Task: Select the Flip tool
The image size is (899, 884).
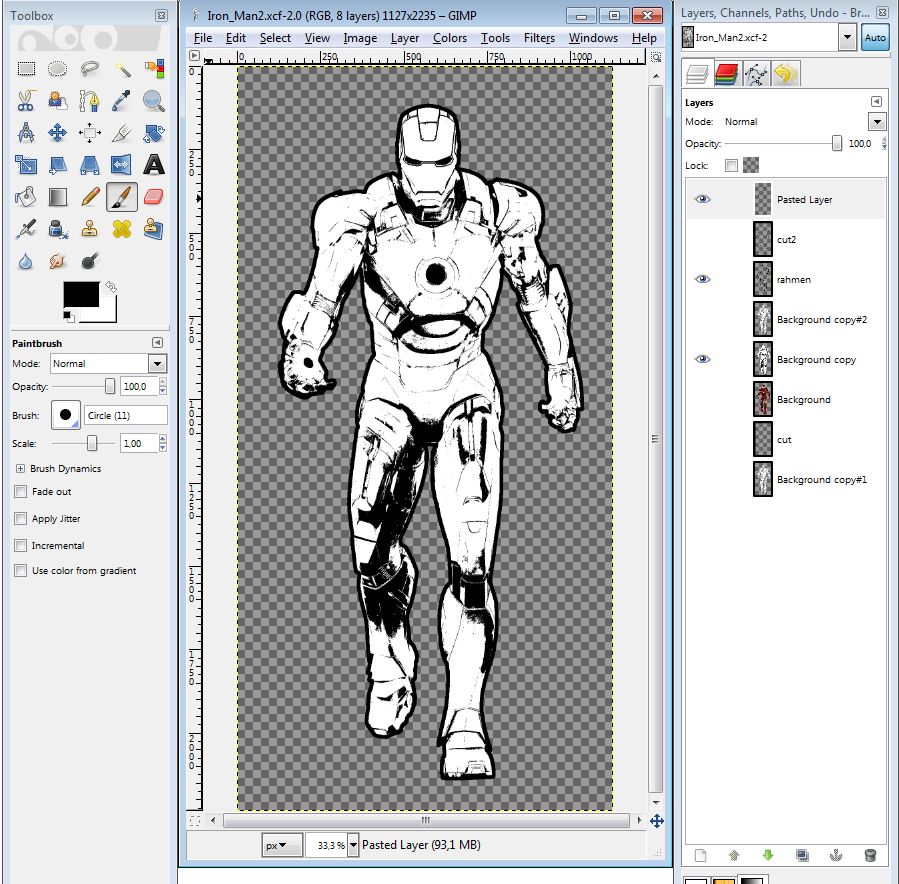Action: [x=122, y=165]
